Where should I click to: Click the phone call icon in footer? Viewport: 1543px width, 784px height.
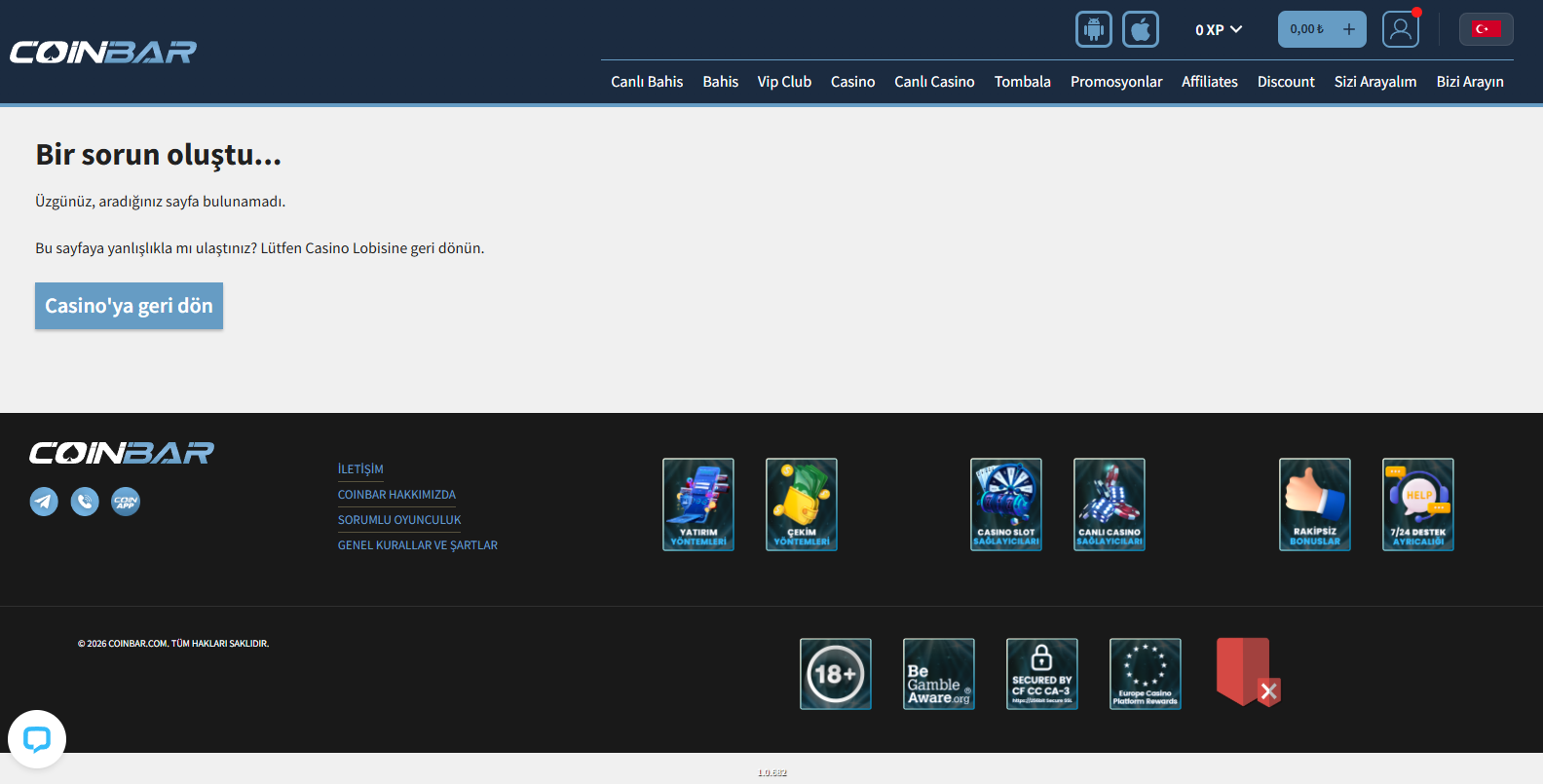85,502
